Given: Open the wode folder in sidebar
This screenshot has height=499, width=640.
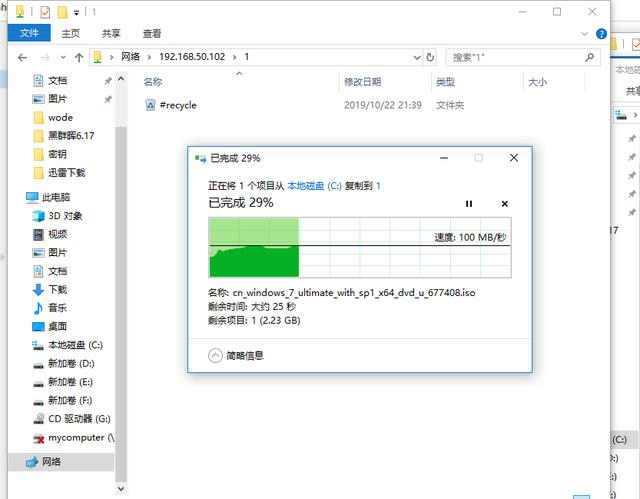Looking at the screenshot, I should click(60, 118).
